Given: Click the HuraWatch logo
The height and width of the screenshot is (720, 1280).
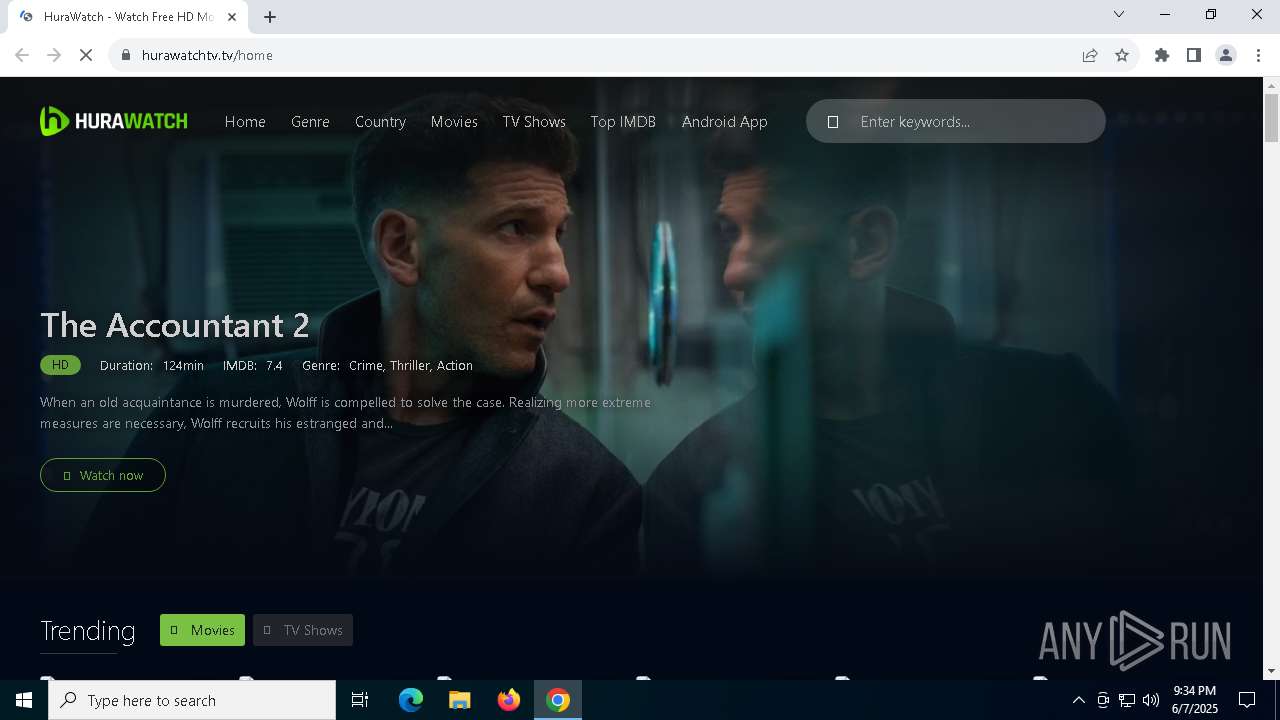Looking at the screenshot, I should coord(113,121).
